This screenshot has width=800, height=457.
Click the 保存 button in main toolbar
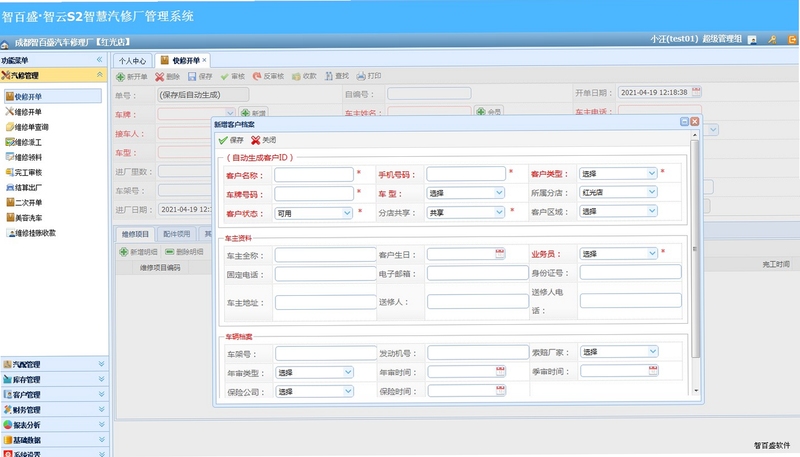[x=200, y=77]
